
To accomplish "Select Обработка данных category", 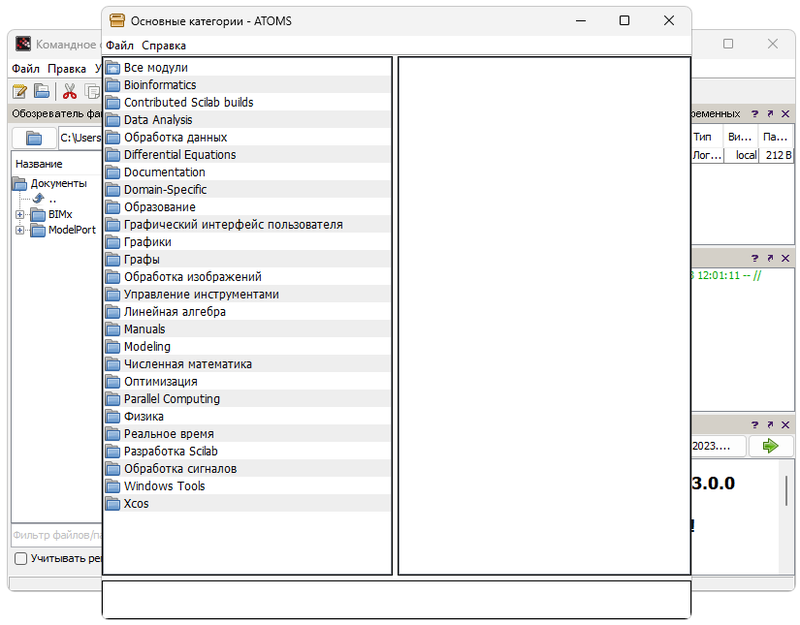I will 247,137.
